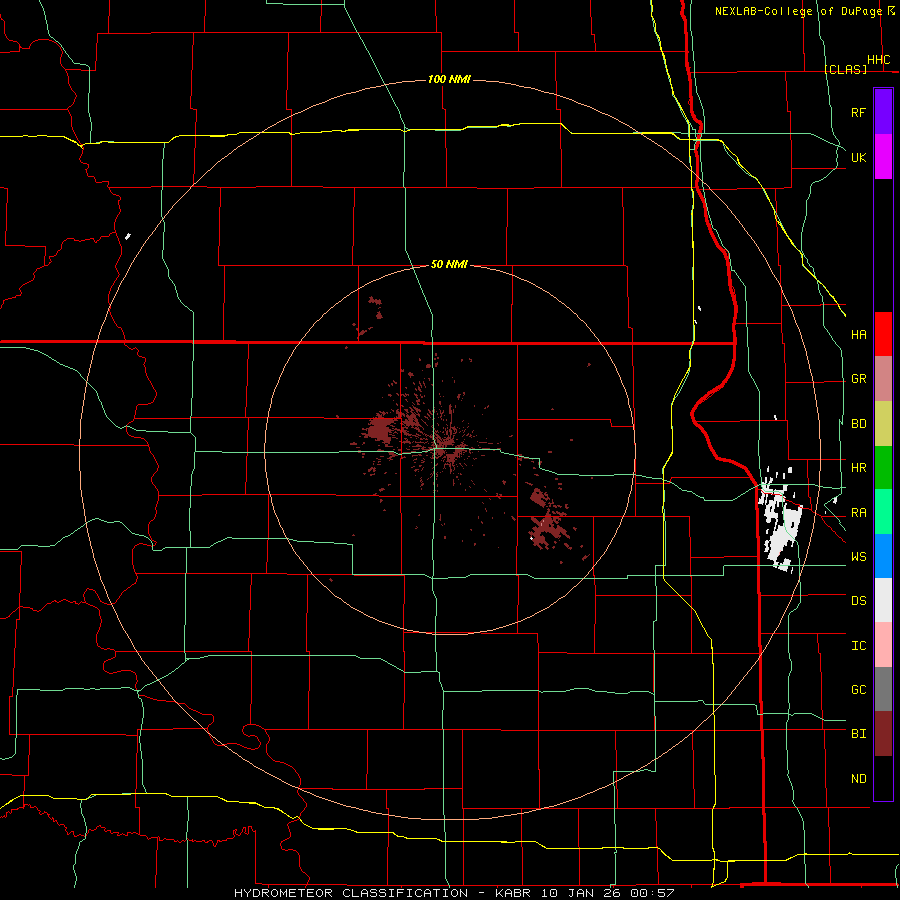Click the "RA" legend label
Screen dimensions: 900x900
tap(859, 513)
